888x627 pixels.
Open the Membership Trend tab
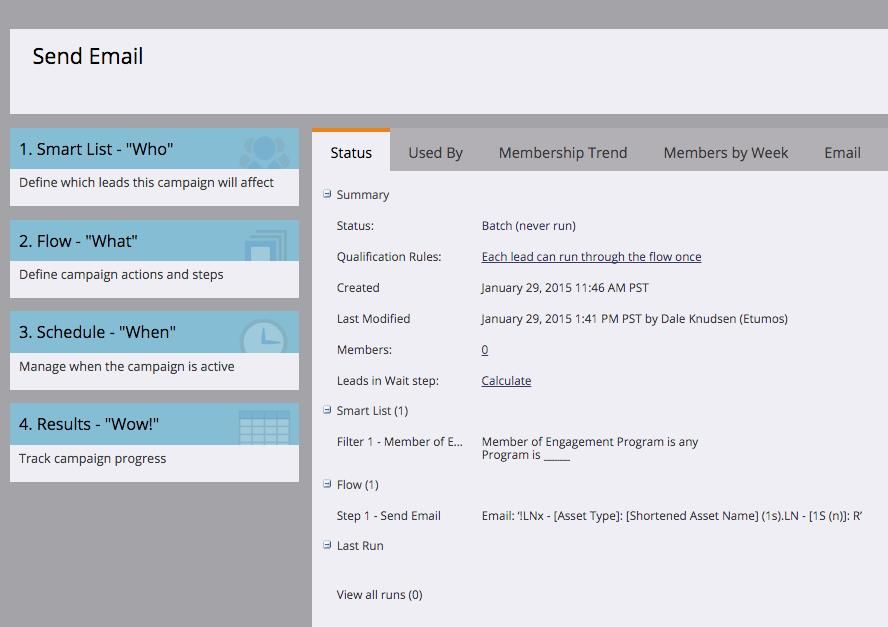click(563, 153)
